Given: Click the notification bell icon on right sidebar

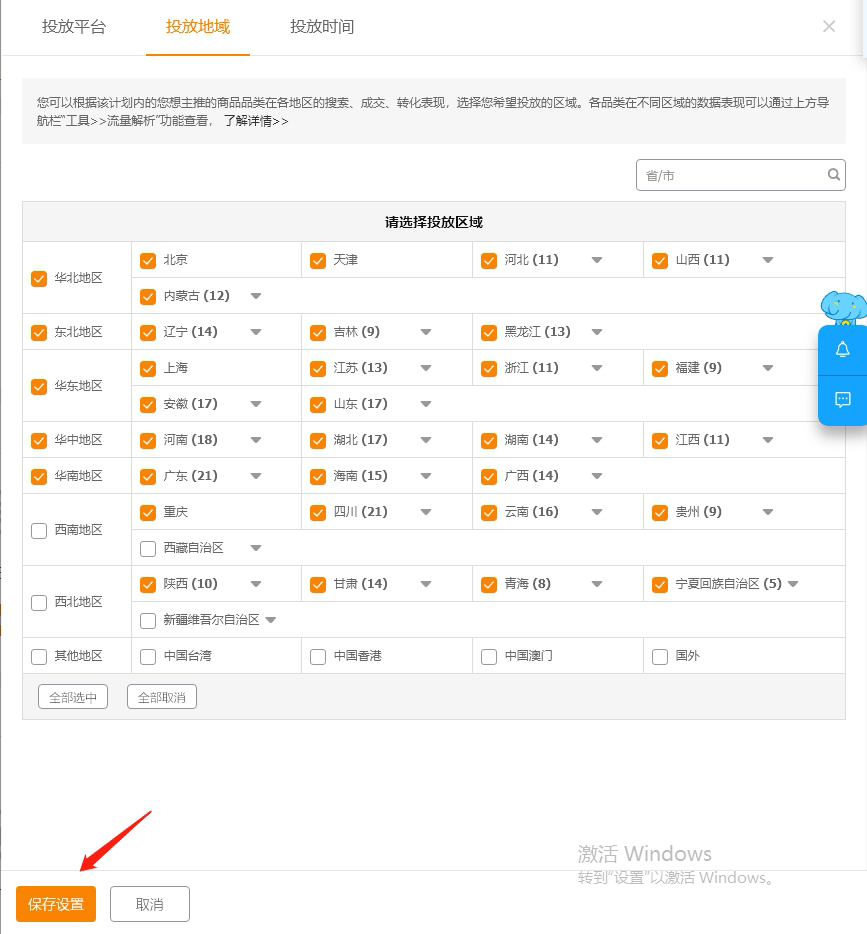Looking at the screenshot, I should click(x=842, y=349).
